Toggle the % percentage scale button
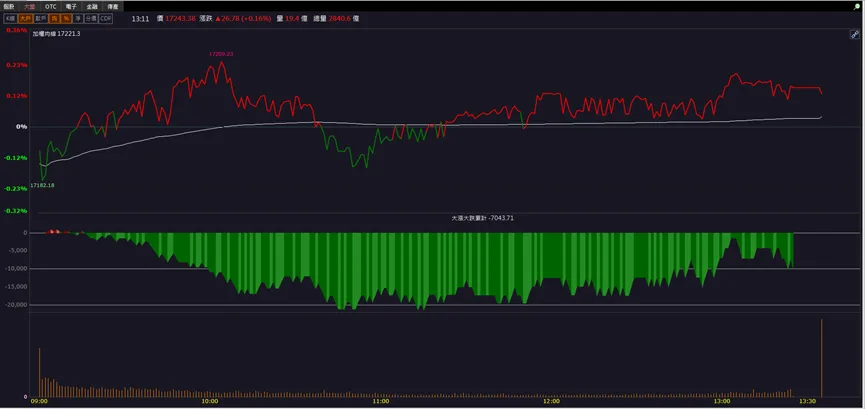Image resolution: width=865 pixels, height=409 pixels. point(66,19)
